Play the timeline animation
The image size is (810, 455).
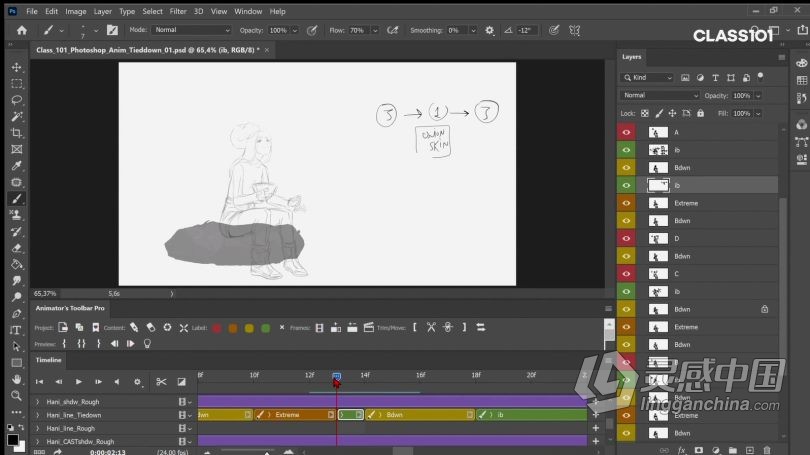[x=79, y=382]
